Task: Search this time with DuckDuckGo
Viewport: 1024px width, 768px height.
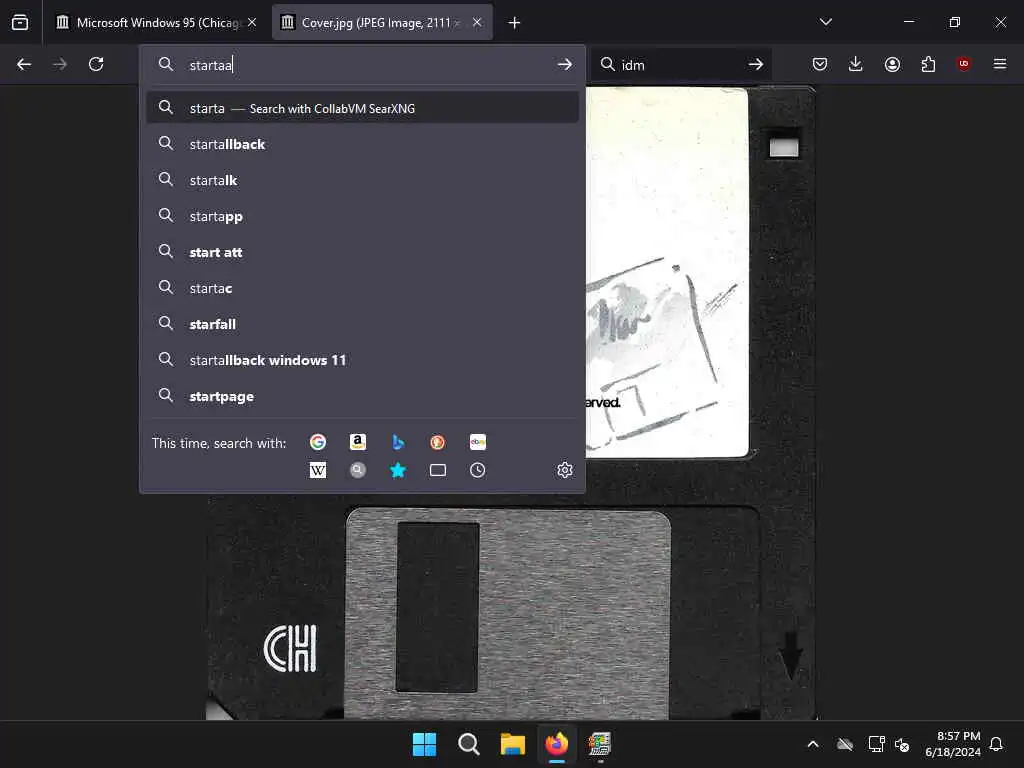Action: 438,442
